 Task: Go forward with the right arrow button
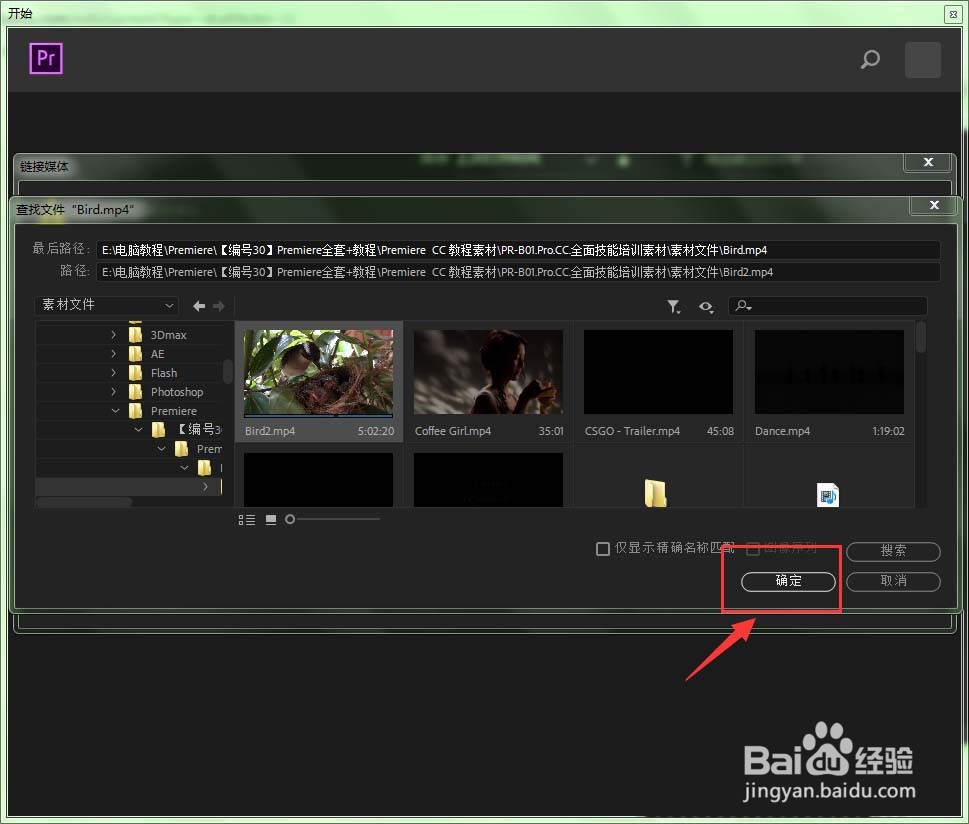point(219,306)
